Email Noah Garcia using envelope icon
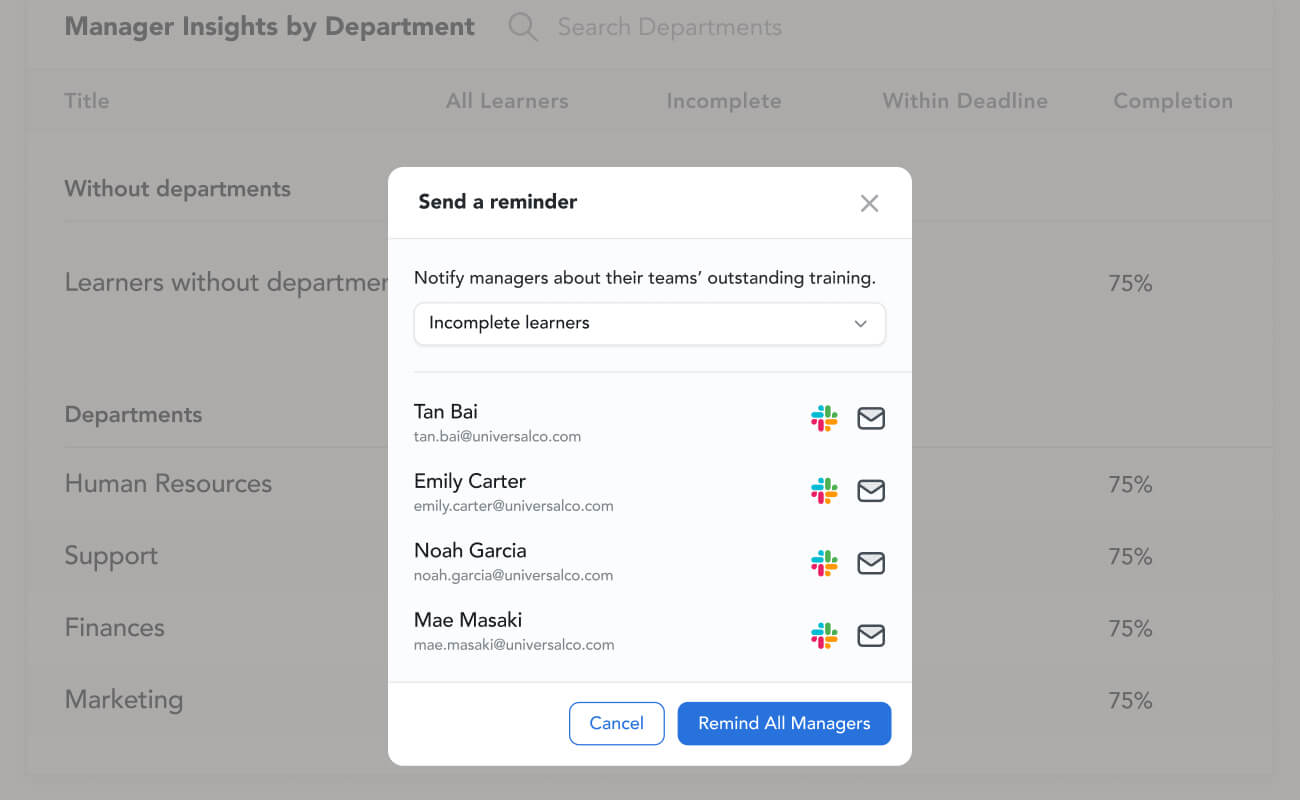 (871, 563)
